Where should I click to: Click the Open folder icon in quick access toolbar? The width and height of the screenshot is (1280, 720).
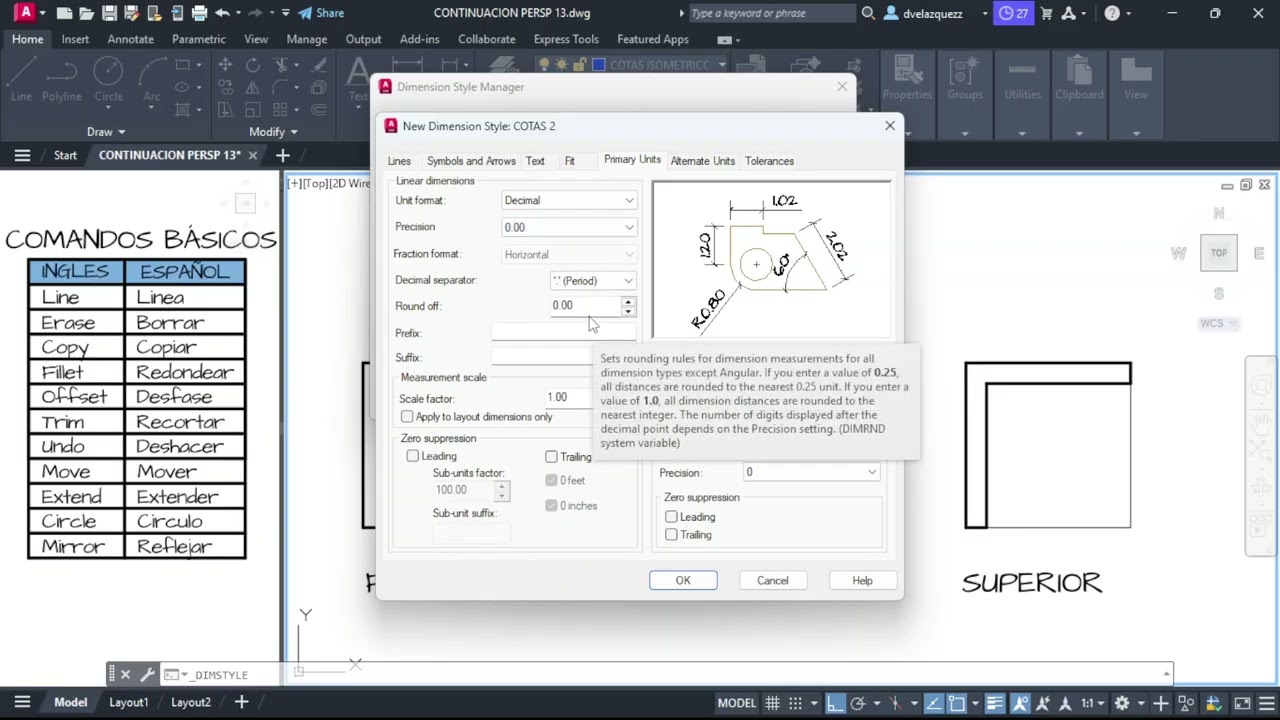point(87,13)
